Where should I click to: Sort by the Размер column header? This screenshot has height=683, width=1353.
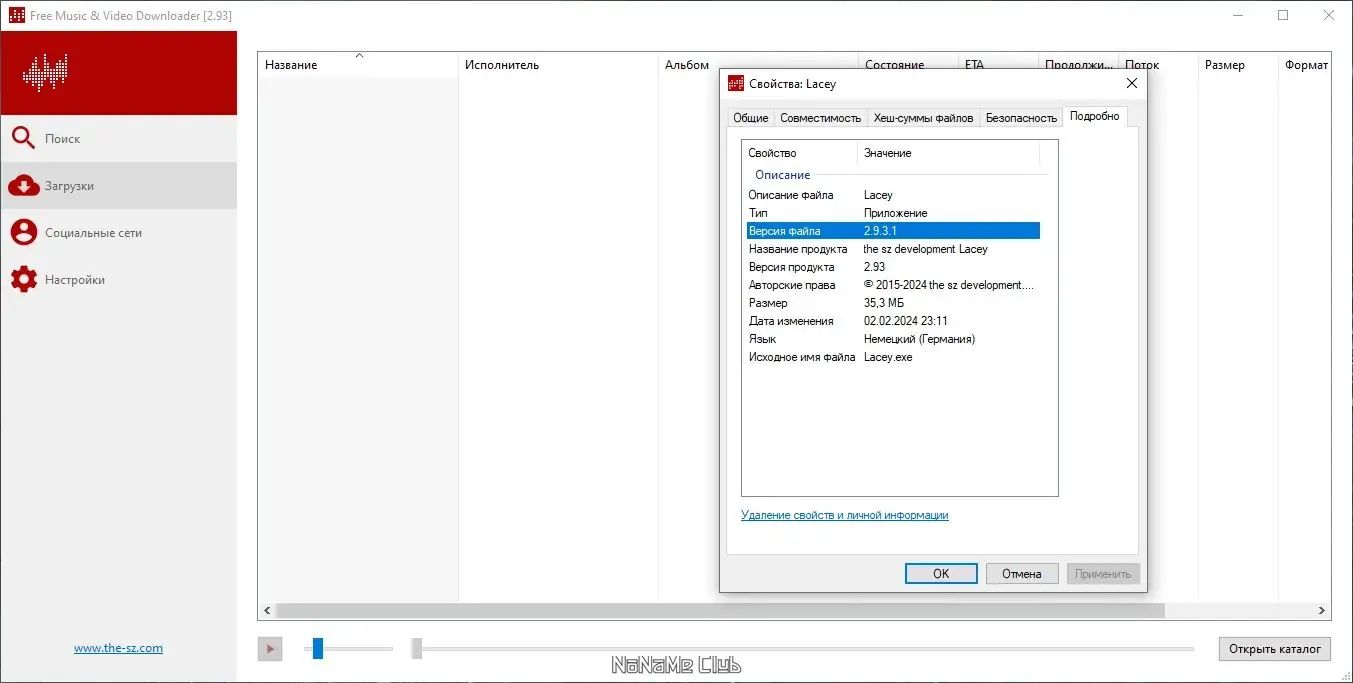coord(1238,65)
